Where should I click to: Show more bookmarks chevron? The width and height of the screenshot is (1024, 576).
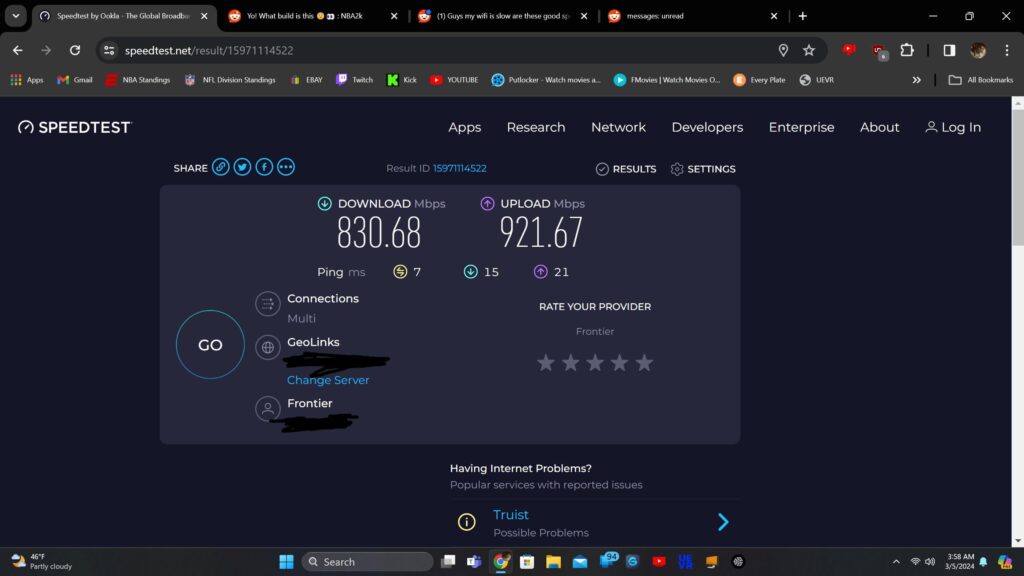click(x=916, y=80)
